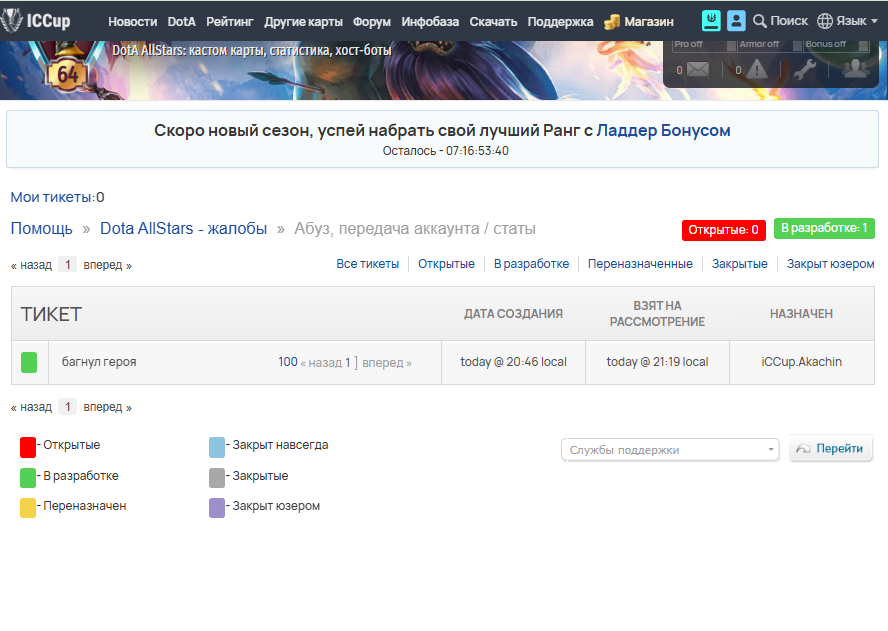
Task: Click the globe language icon
Action: click(x=825, y=21)
